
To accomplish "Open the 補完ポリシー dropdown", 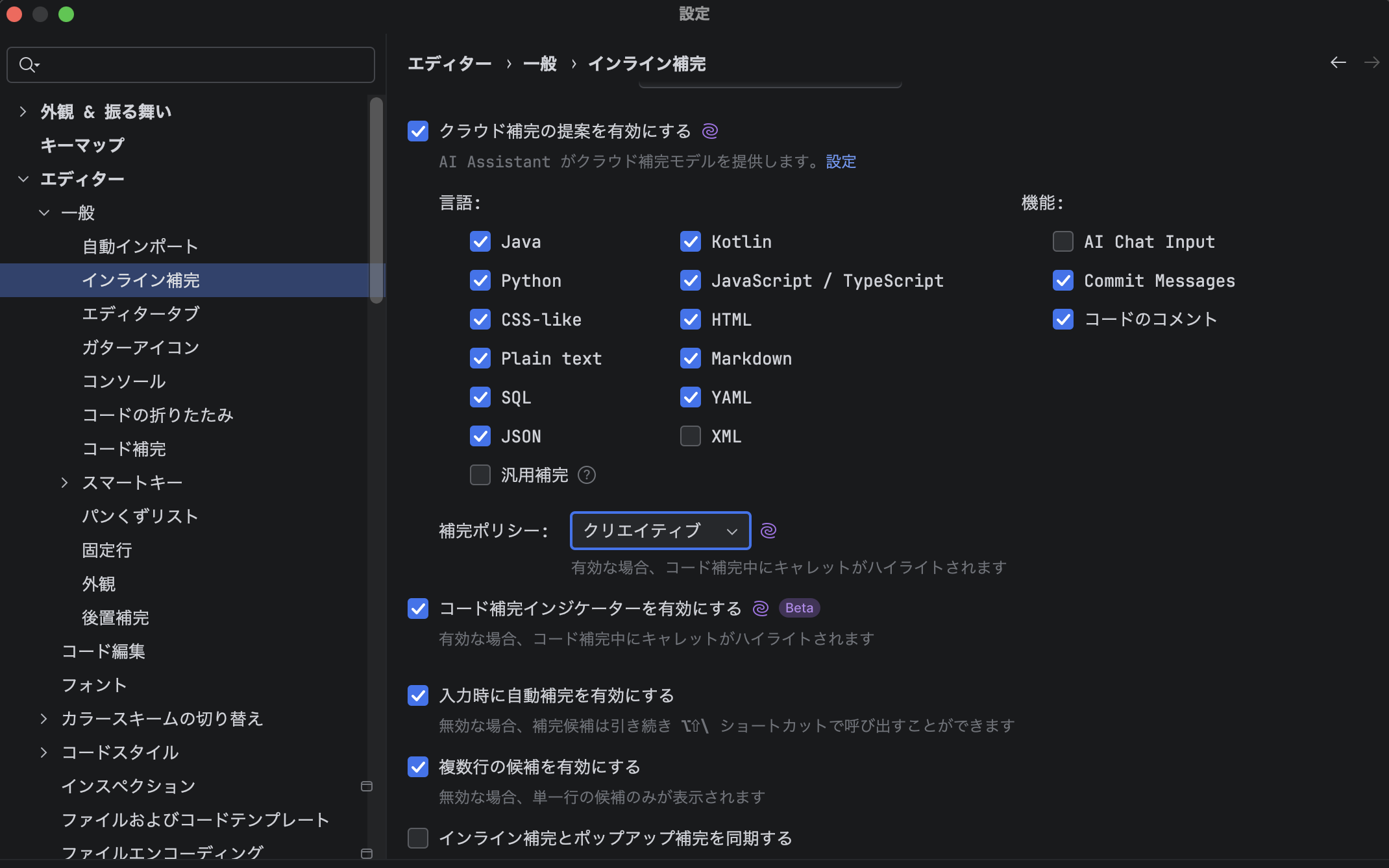I will pos(660,531).
